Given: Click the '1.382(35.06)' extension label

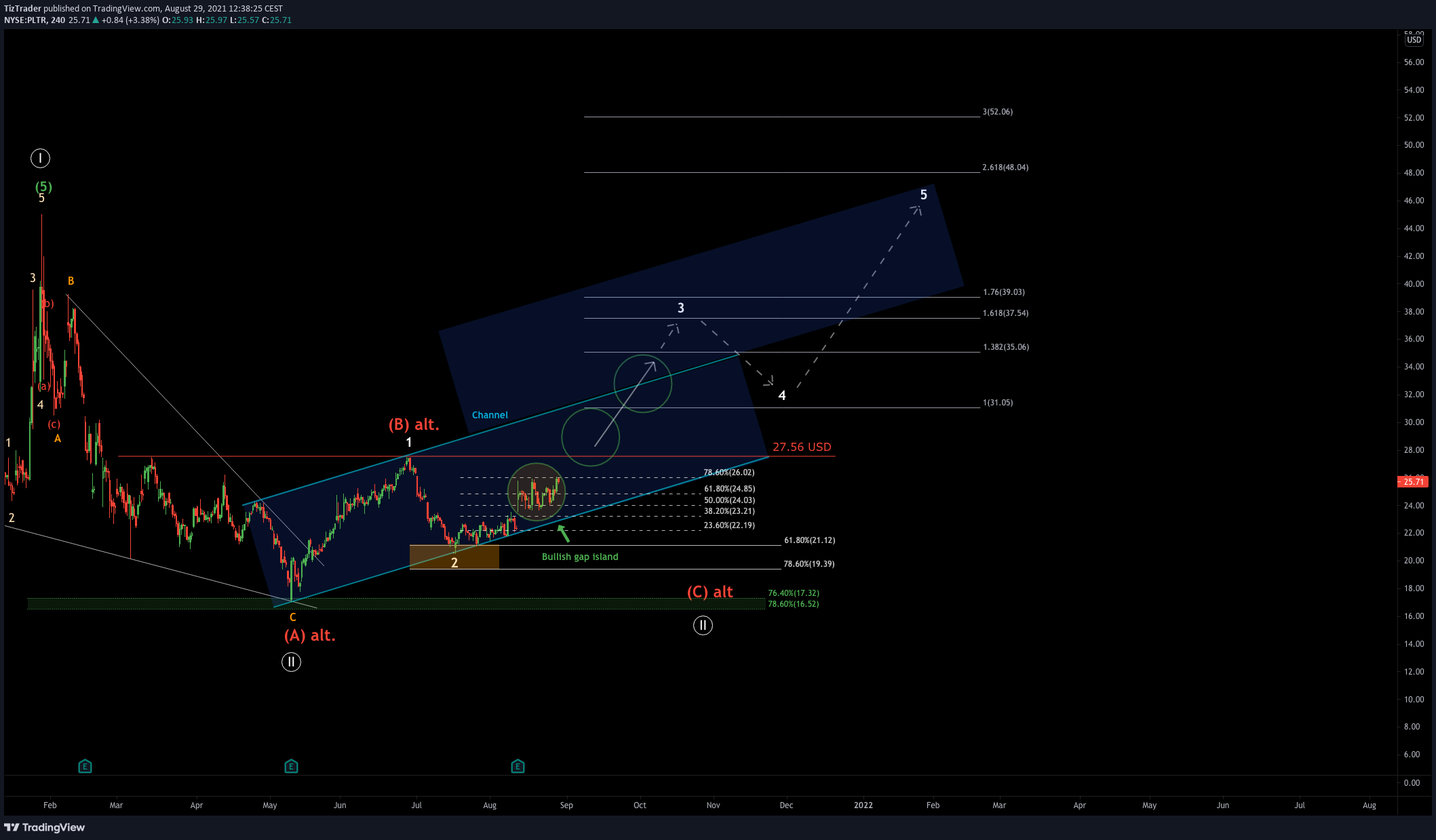Looking at the screenshot, I should (1005, 347).
